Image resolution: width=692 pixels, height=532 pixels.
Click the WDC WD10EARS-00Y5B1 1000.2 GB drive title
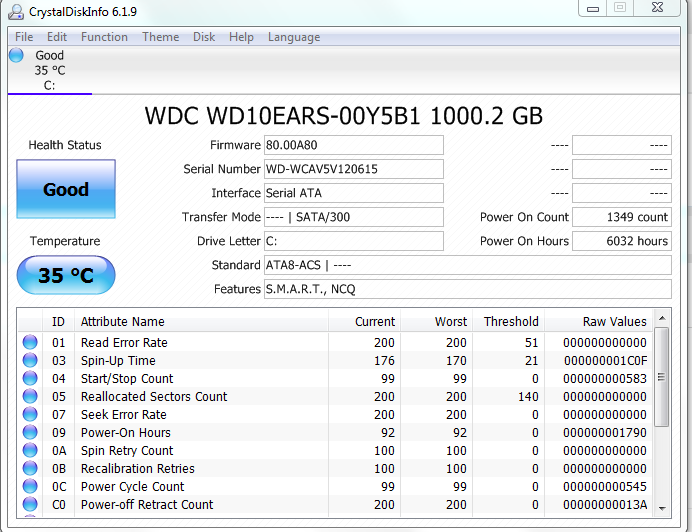(x=343, y=116)
